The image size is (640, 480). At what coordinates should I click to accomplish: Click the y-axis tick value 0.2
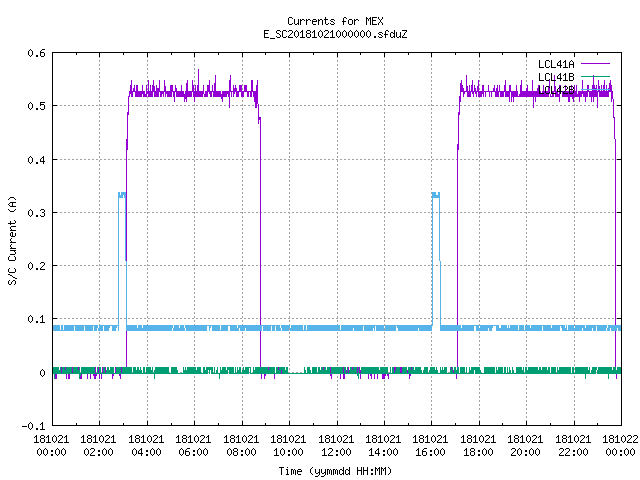[36, 266]
